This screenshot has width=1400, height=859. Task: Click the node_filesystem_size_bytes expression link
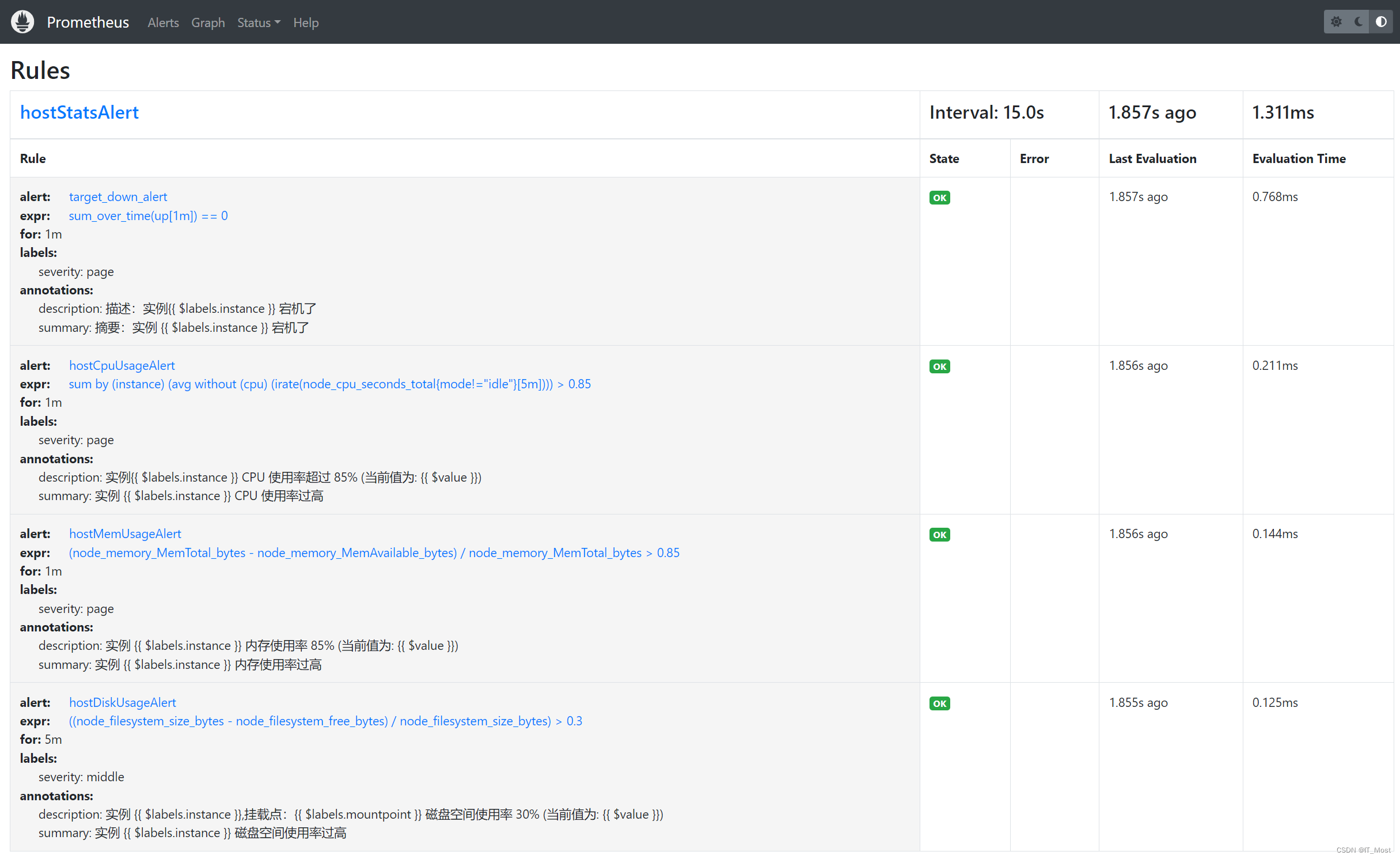[x=325, y=721]
